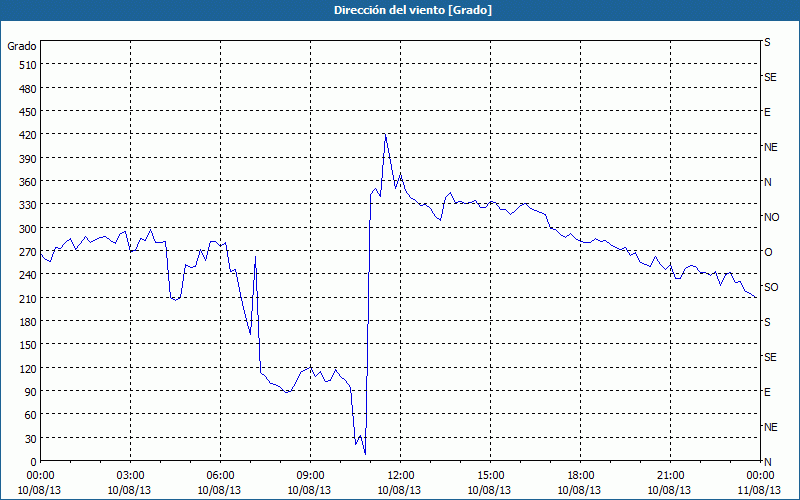Click the 270 degree axis value
This screenshot has height=500, width=800.
[x=28, y=252]
